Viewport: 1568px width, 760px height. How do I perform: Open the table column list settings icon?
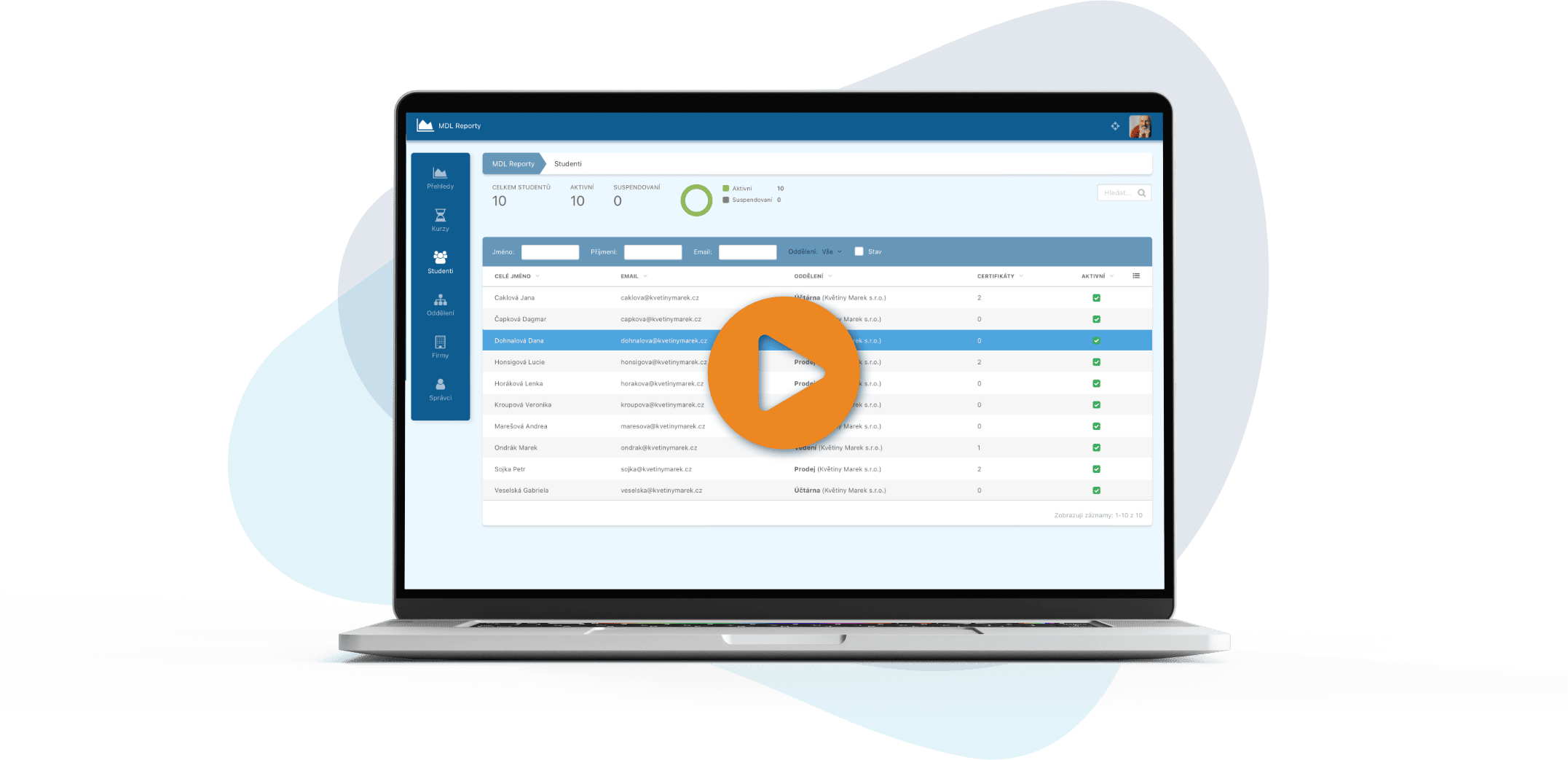(1136, 275)
